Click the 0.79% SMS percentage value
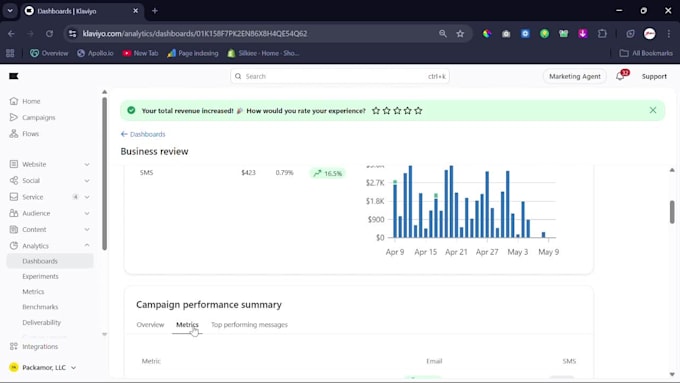 284,173
